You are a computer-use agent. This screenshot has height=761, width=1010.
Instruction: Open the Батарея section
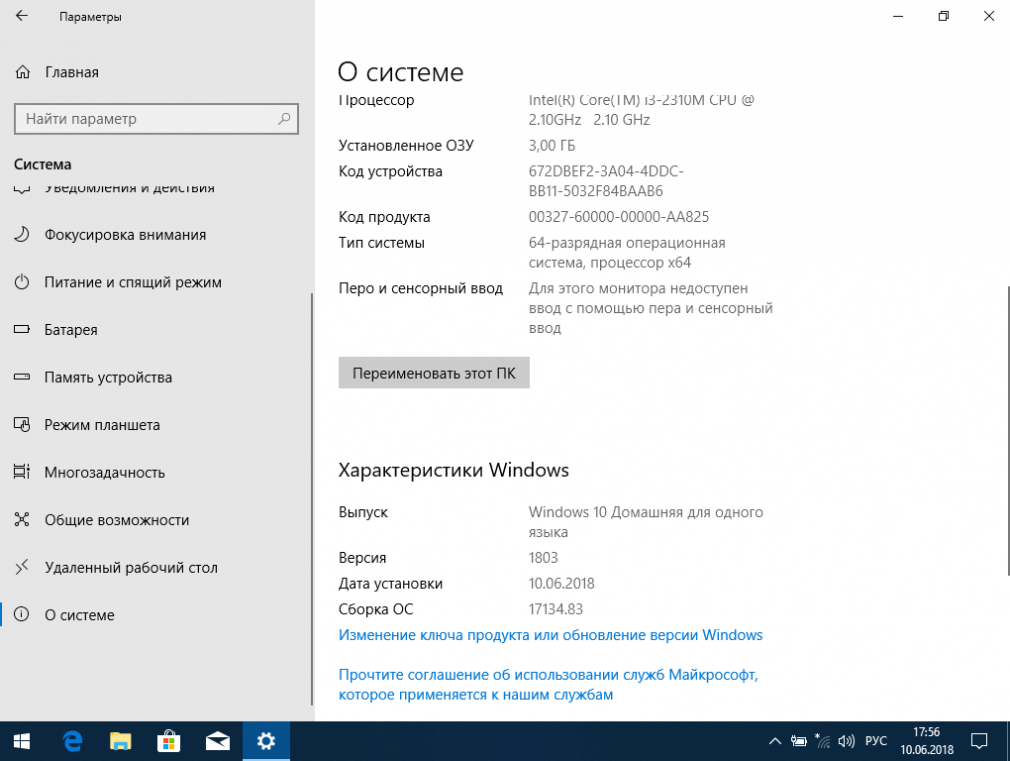71,330
